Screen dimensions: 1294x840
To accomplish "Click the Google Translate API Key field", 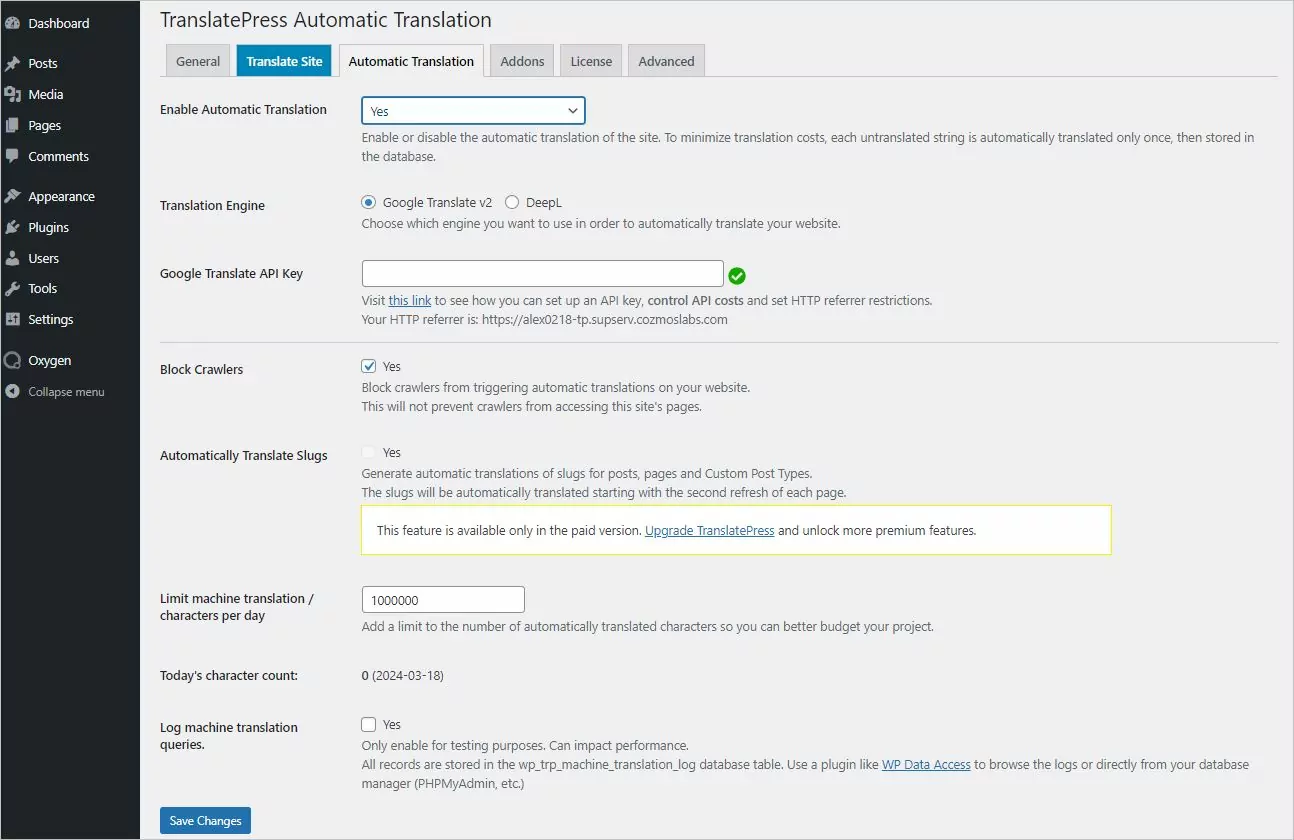I will pos(542,273).
